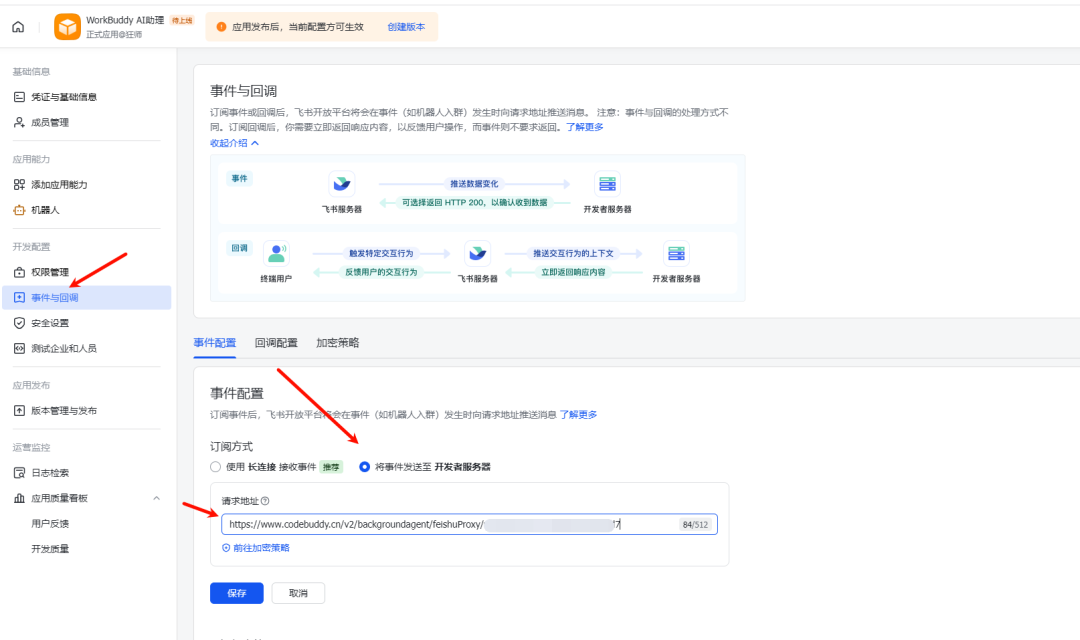Screen dimensions: 1080x640
Task: Collapse 应用质量看板 chevron
Action: click(156, 498)
